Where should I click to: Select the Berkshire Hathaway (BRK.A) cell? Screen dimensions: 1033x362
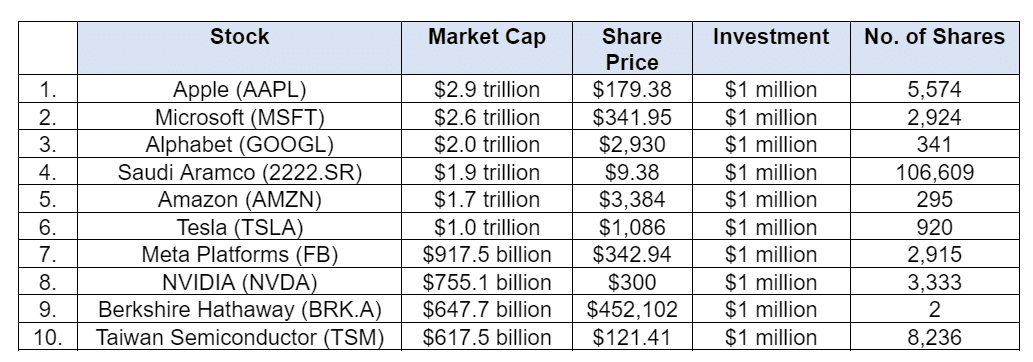(239, 309)
